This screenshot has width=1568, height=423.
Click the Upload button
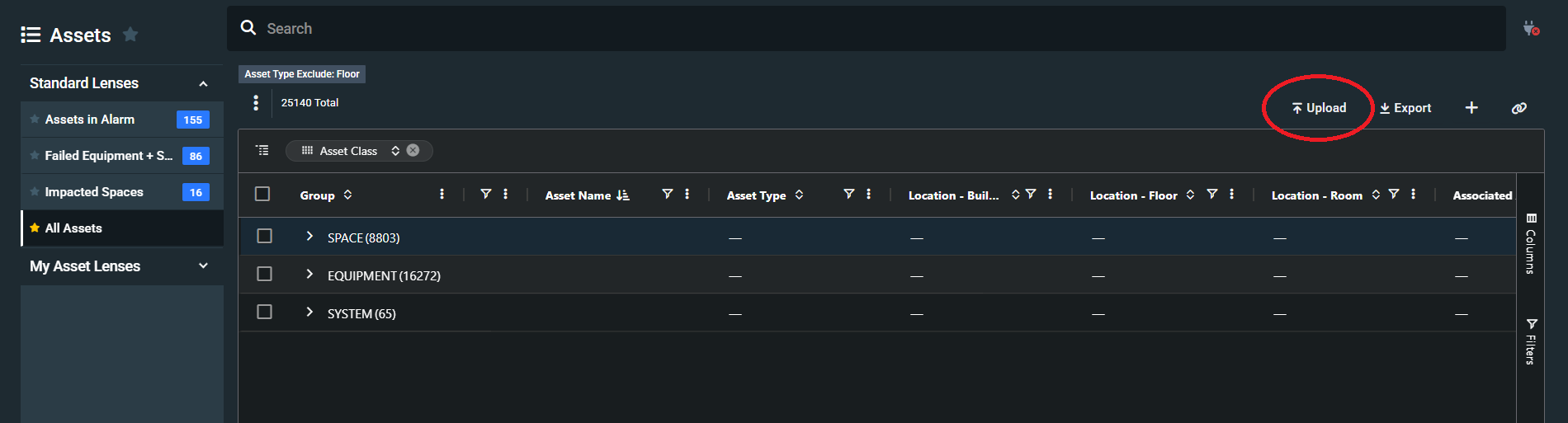click(1319, 108)
